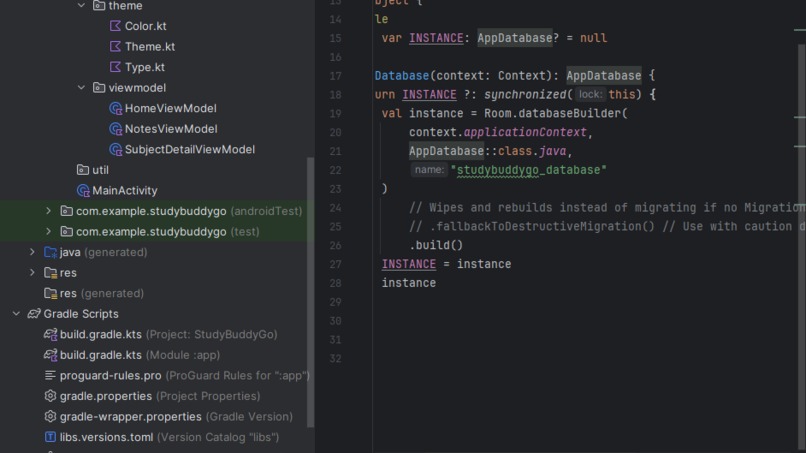The height and width of the screenshot is (453, 806).
Task: Click the synchronized call on line 18
Action: (525, 95)
